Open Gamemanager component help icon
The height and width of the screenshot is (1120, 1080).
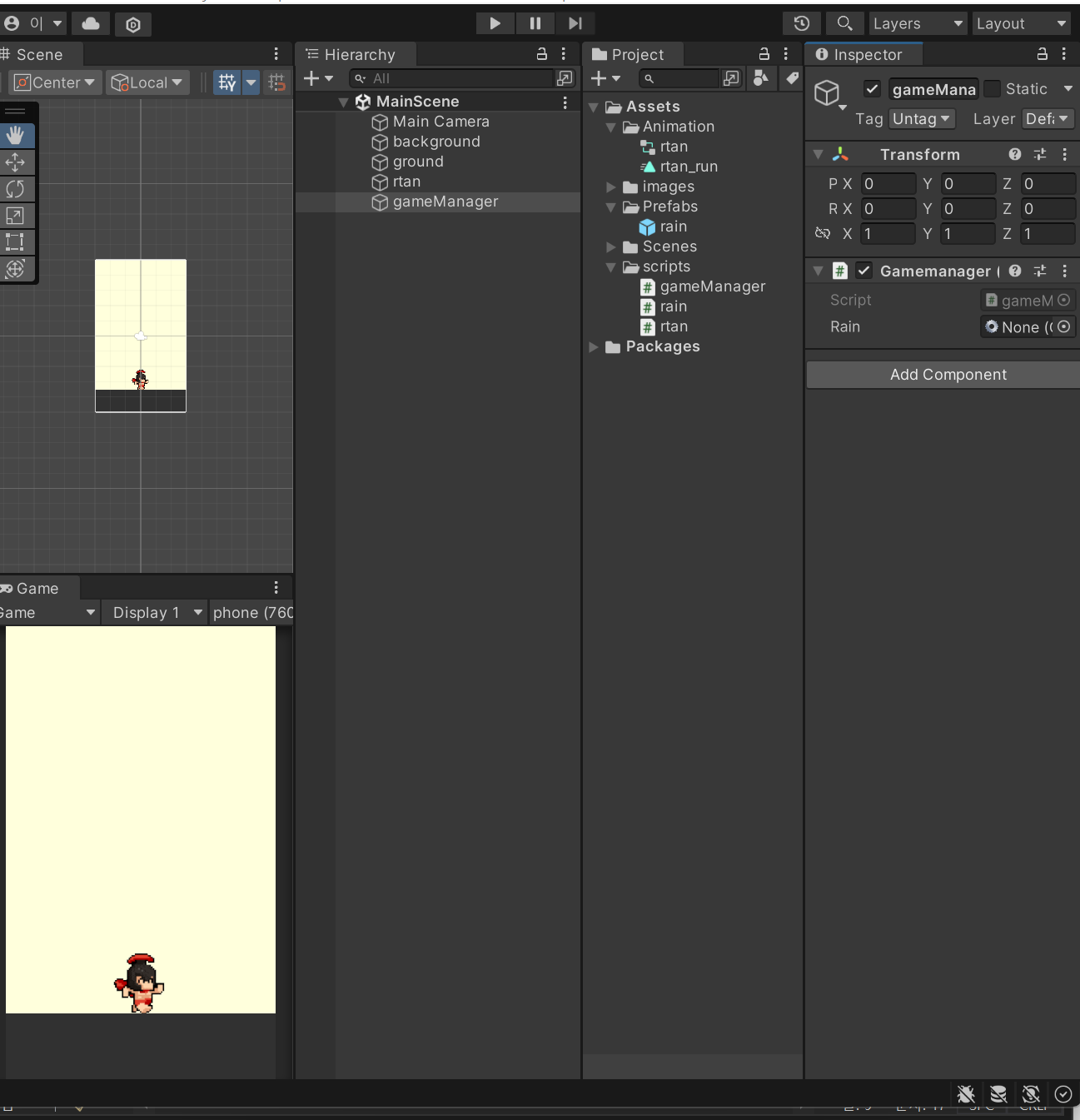click(x=1015, y=271)
